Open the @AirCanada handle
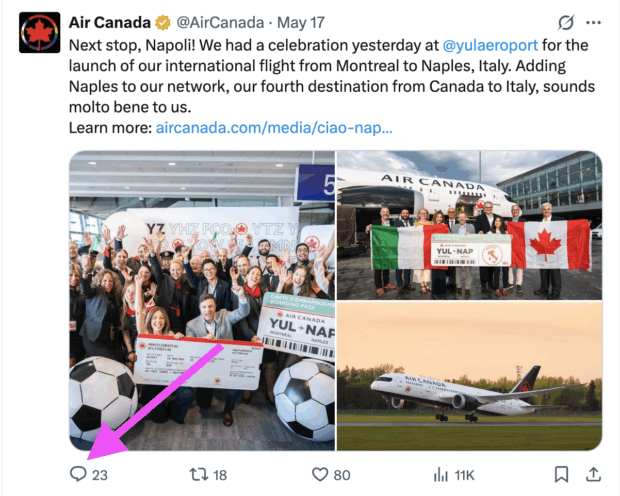The height and width of the screenshot is (496, 620). pos(222,22)
